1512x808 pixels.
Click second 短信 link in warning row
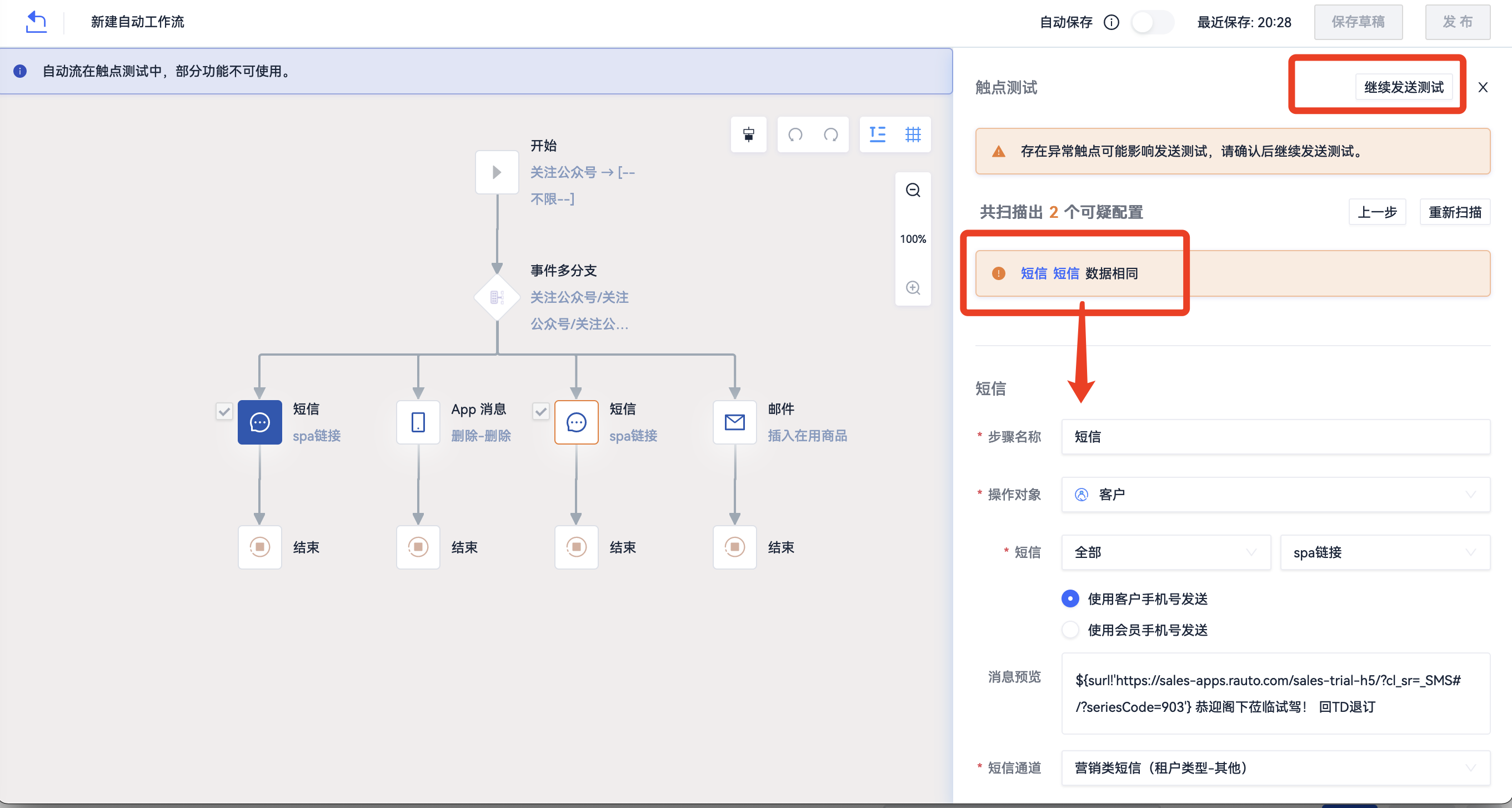pyautogui.click(x=1066, y=273)
